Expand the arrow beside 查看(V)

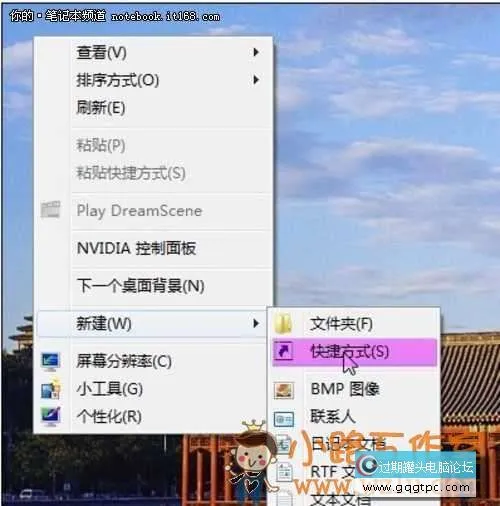pyautogui.click(x=256, y=52)
